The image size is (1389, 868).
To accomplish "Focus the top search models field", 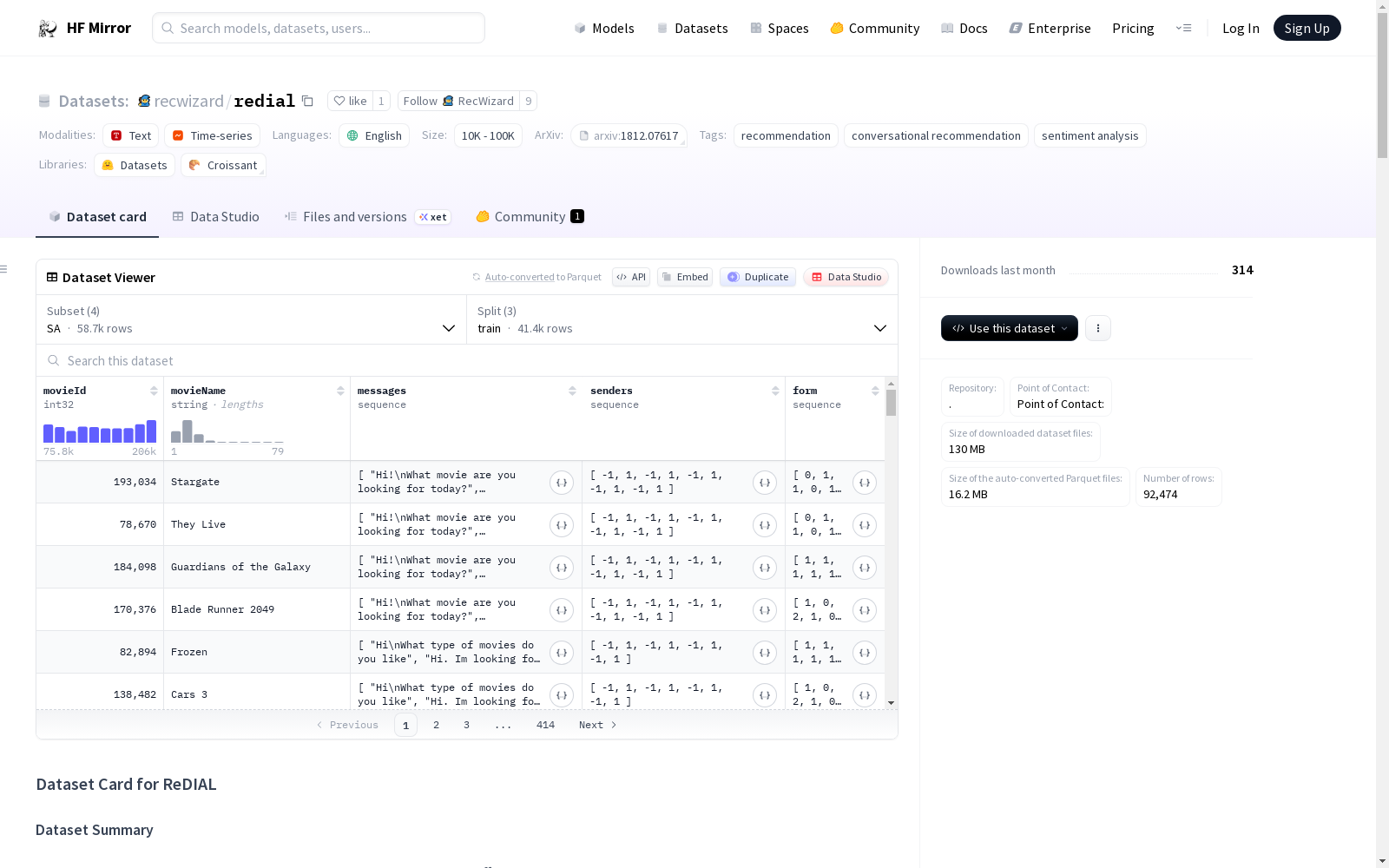I will 319,28.
